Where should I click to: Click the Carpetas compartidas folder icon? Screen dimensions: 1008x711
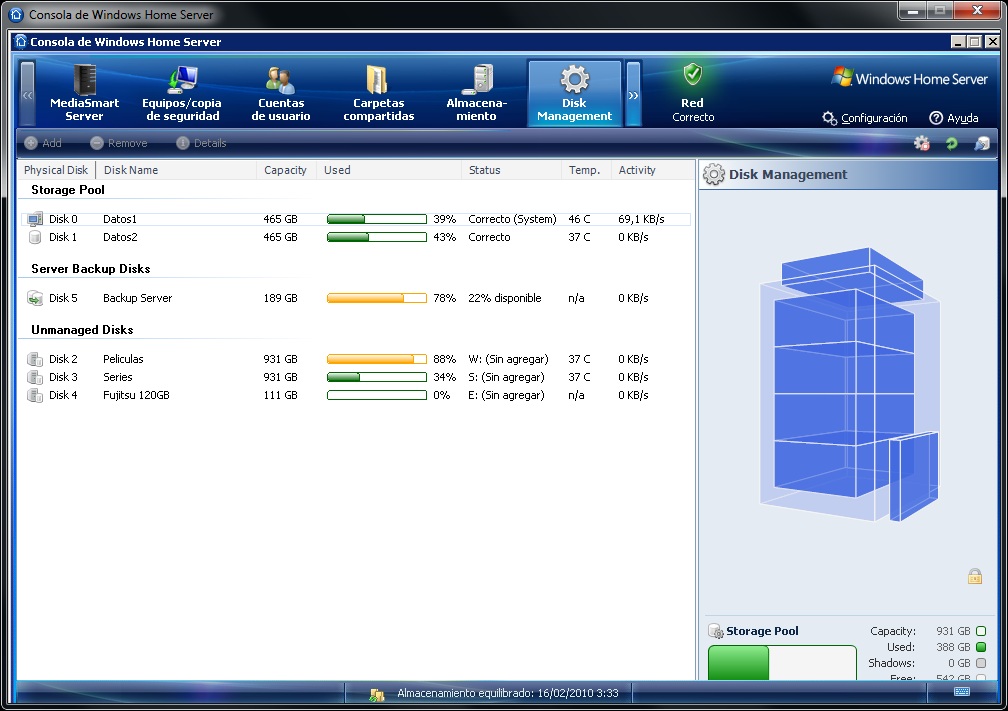378,79
